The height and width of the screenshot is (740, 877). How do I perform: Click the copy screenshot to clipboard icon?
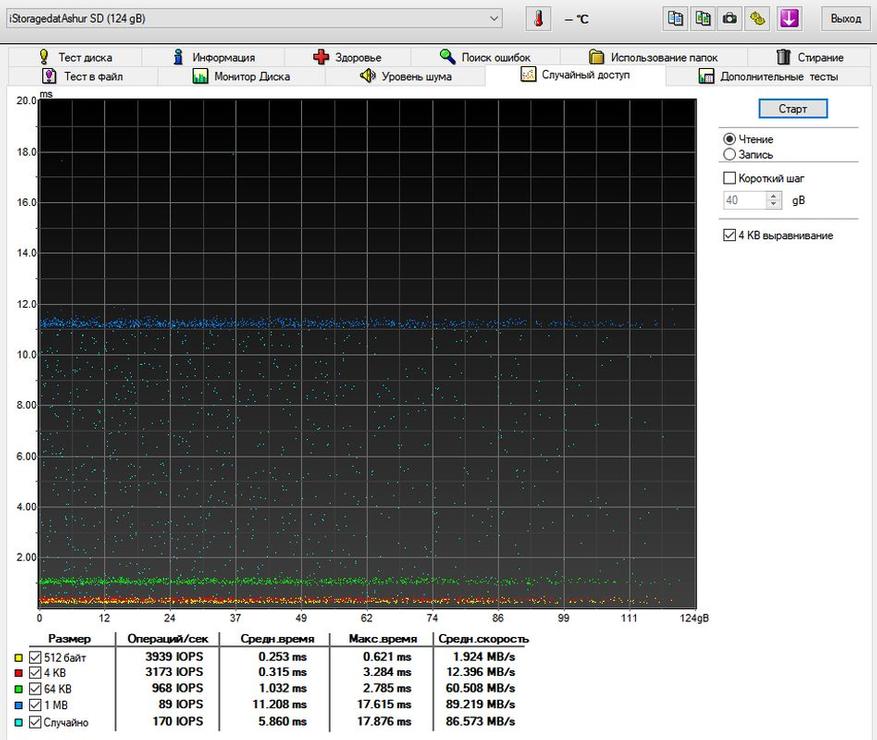(704, 19)
